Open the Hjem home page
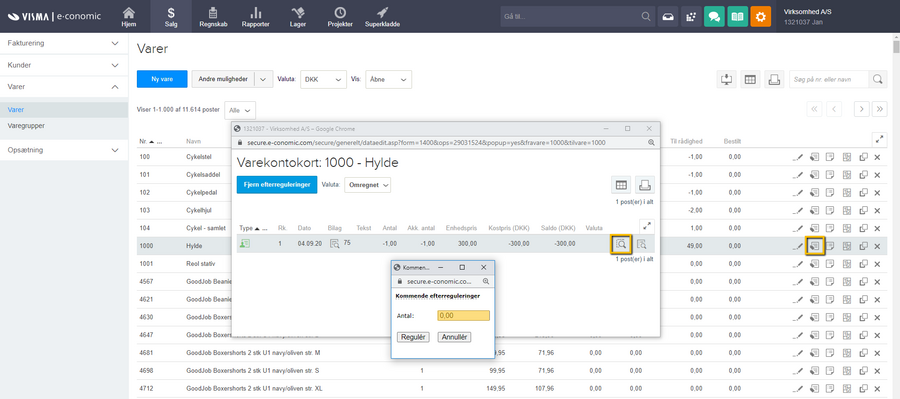 tap(129, 17)
